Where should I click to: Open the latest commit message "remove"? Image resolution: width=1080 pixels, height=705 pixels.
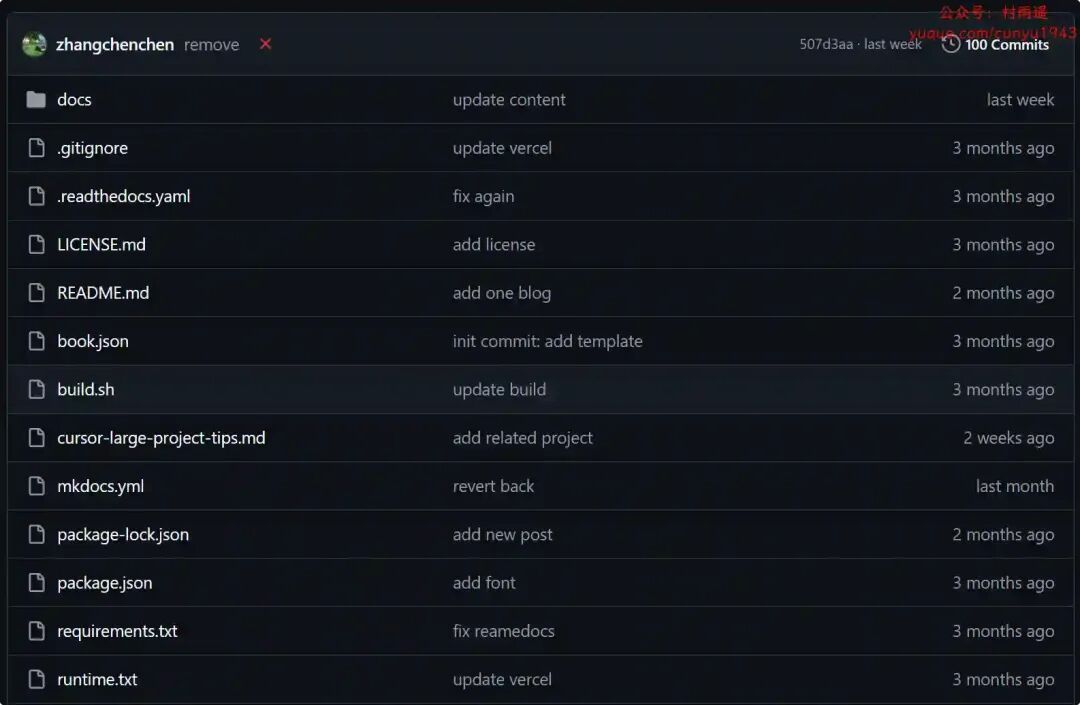211,45
